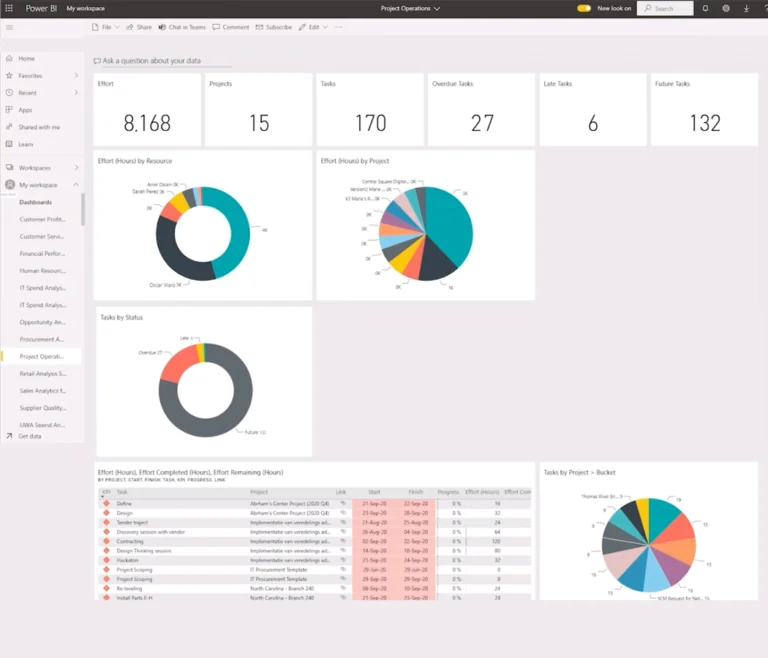Click the Get data link
The image size is (768, 658).
pos(30,436)
